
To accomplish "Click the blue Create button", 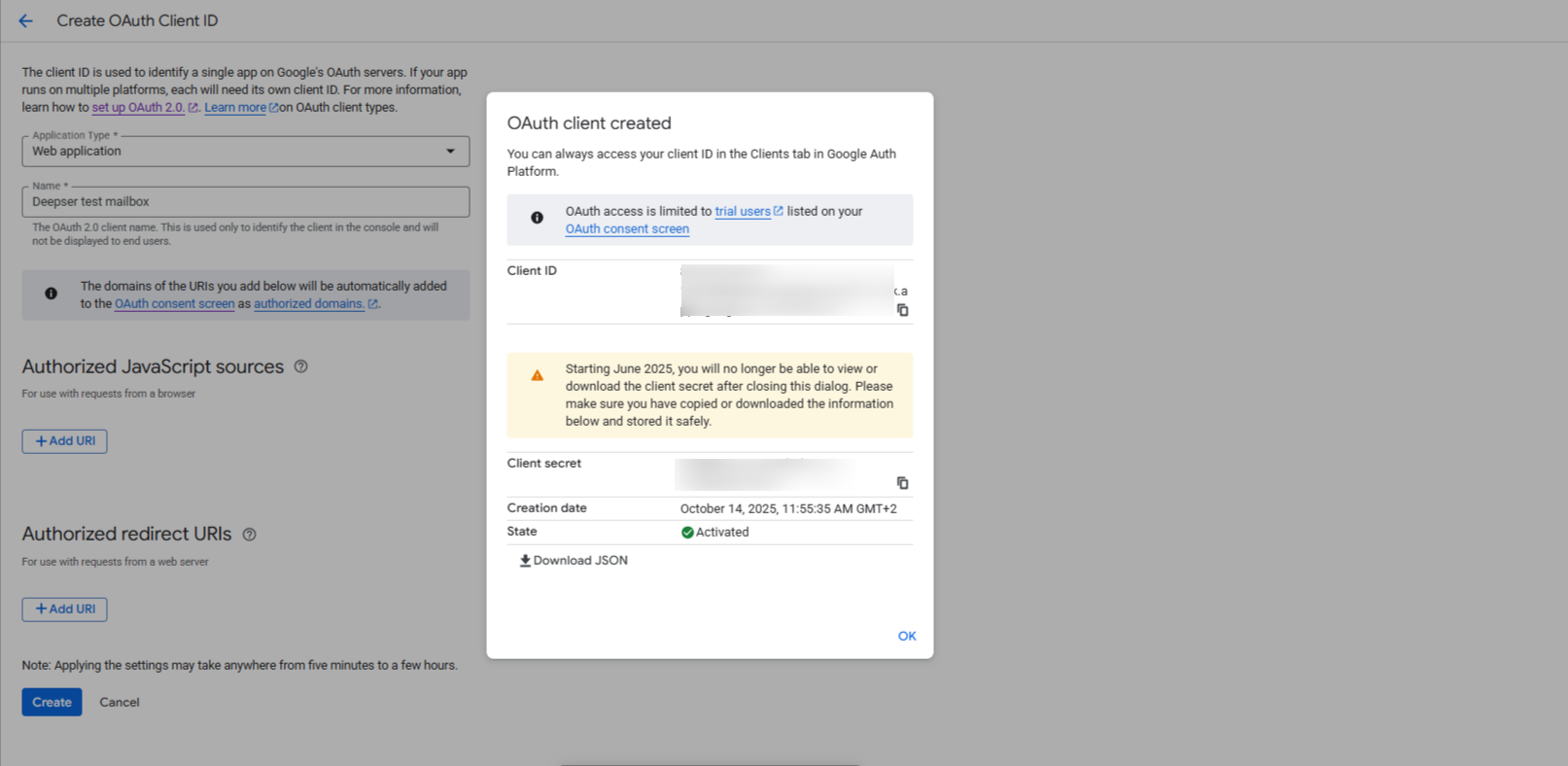I will pos(52,702).
